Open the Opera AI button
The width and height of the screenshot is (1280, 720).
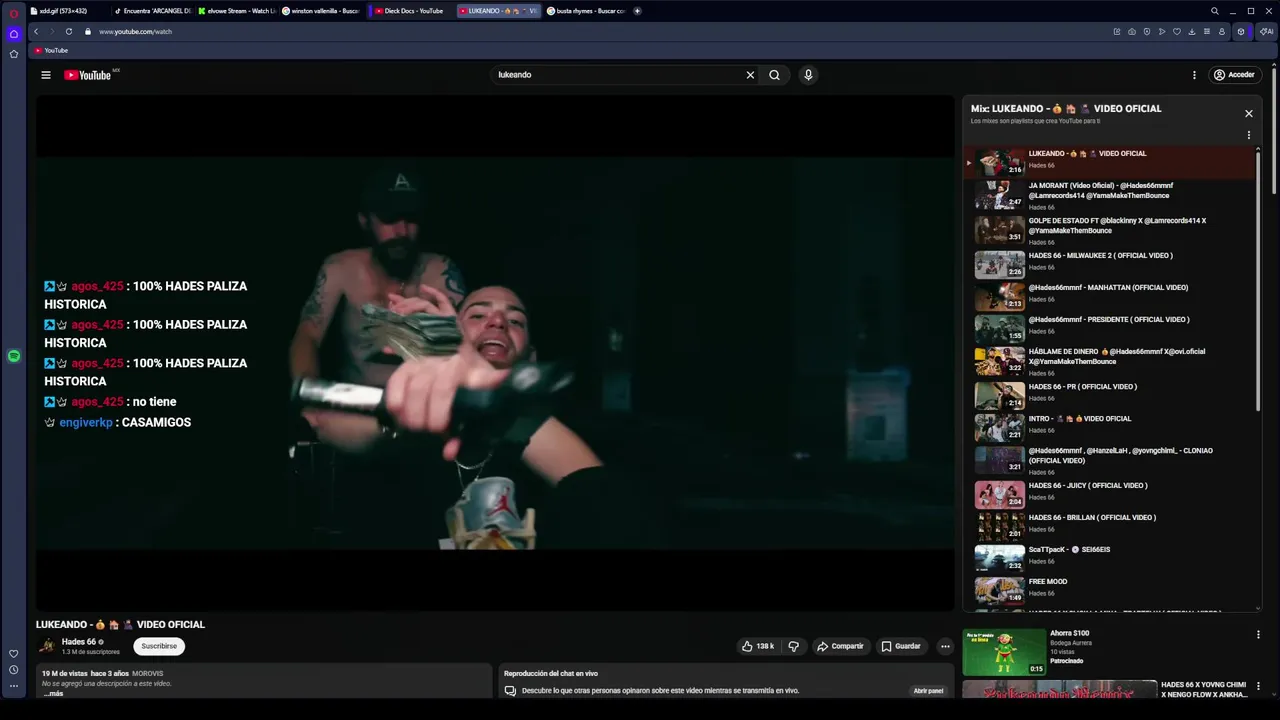pyautogui.click(x=1267, y=32)
